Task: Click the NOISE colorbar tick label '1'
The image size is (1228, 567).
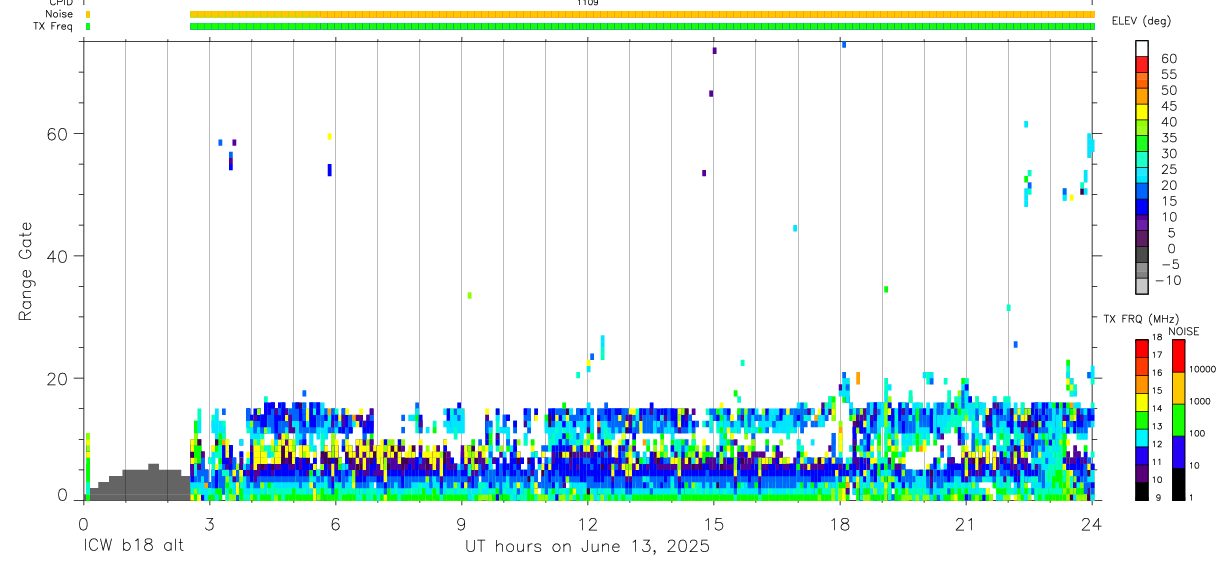Action: tap(1192, 498)
